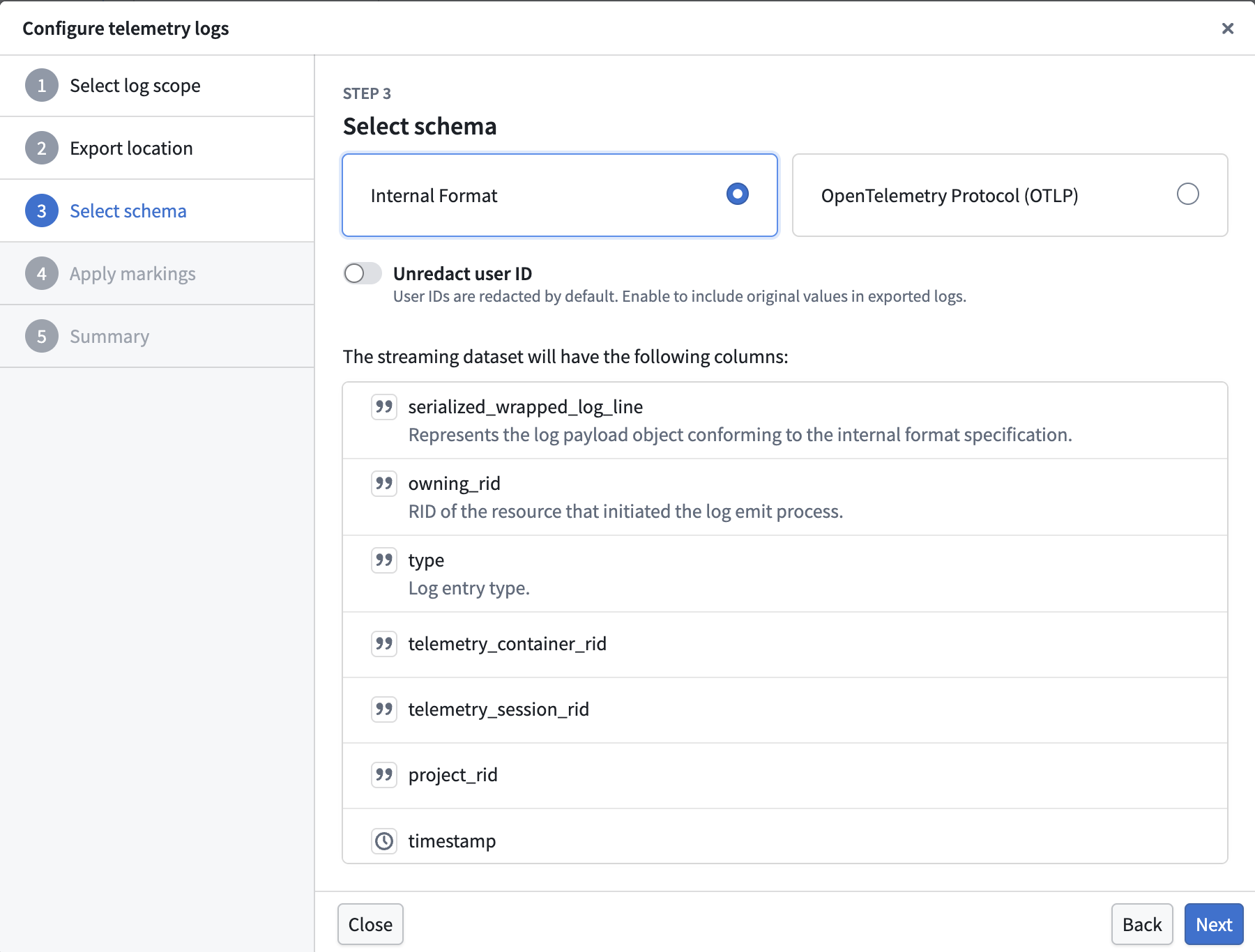1255x952 pixels.
Task: Click the serialized_wrapped_log_line description text
Action: point(740,435)
